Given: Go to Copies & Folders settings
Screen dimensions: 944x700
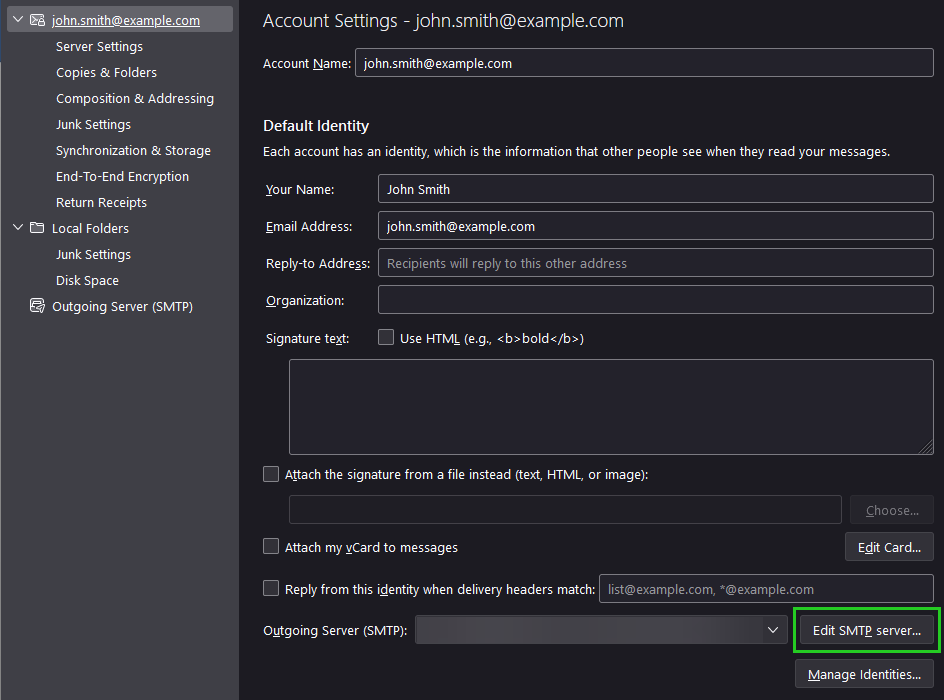Looking at the screenshot, I should (106, 72).
